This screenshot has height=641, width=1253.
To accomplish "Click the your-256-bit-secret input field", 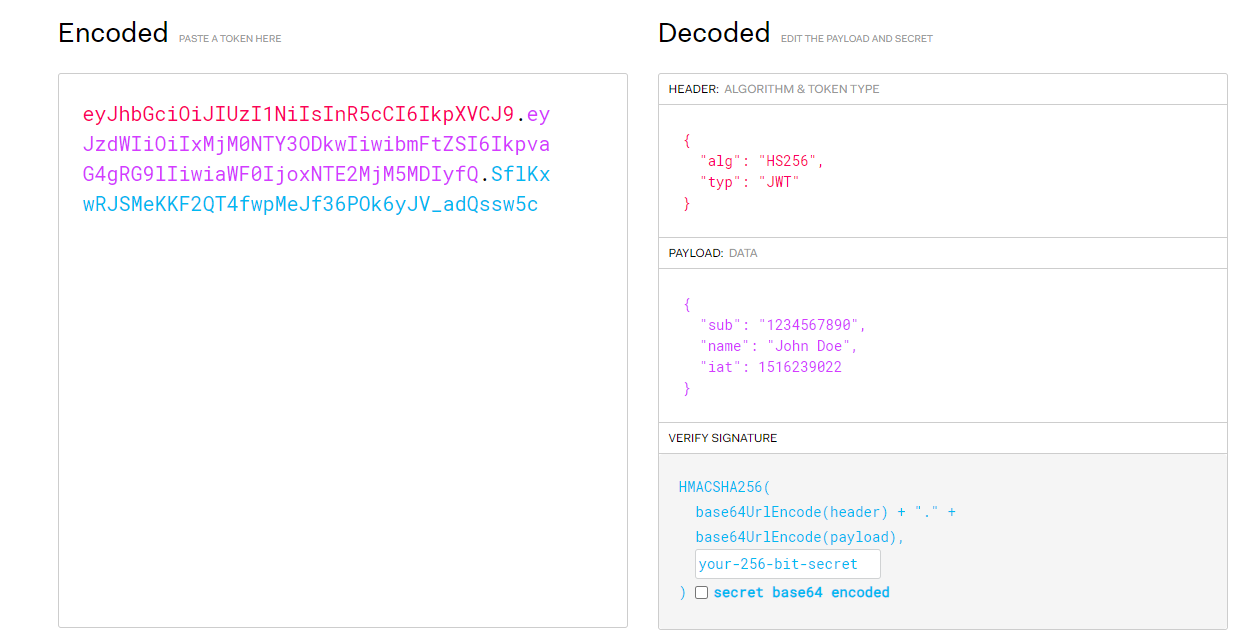I will (x=788, y=563).
